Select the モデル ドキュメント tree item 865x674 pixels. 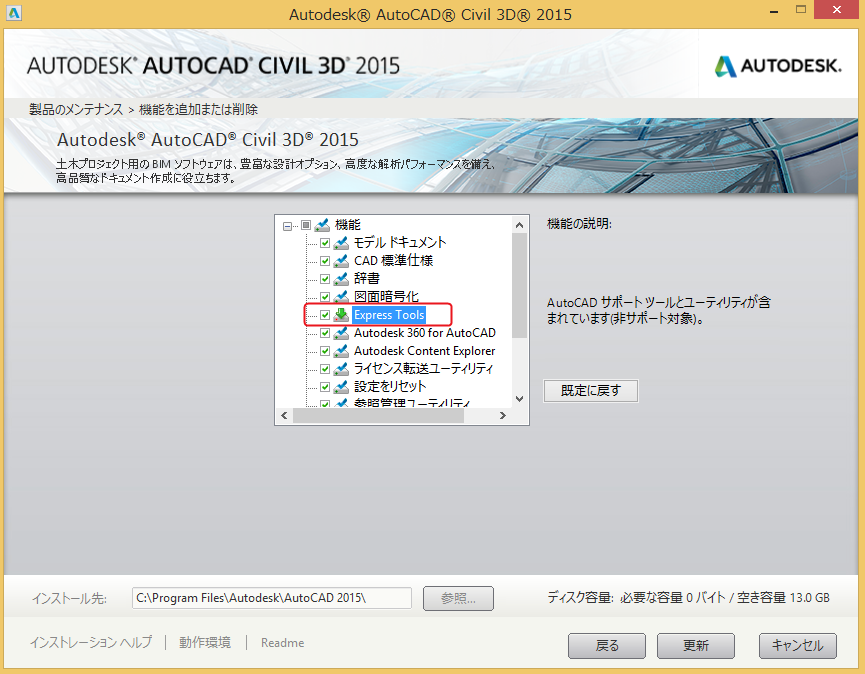(x=399, y=243)
